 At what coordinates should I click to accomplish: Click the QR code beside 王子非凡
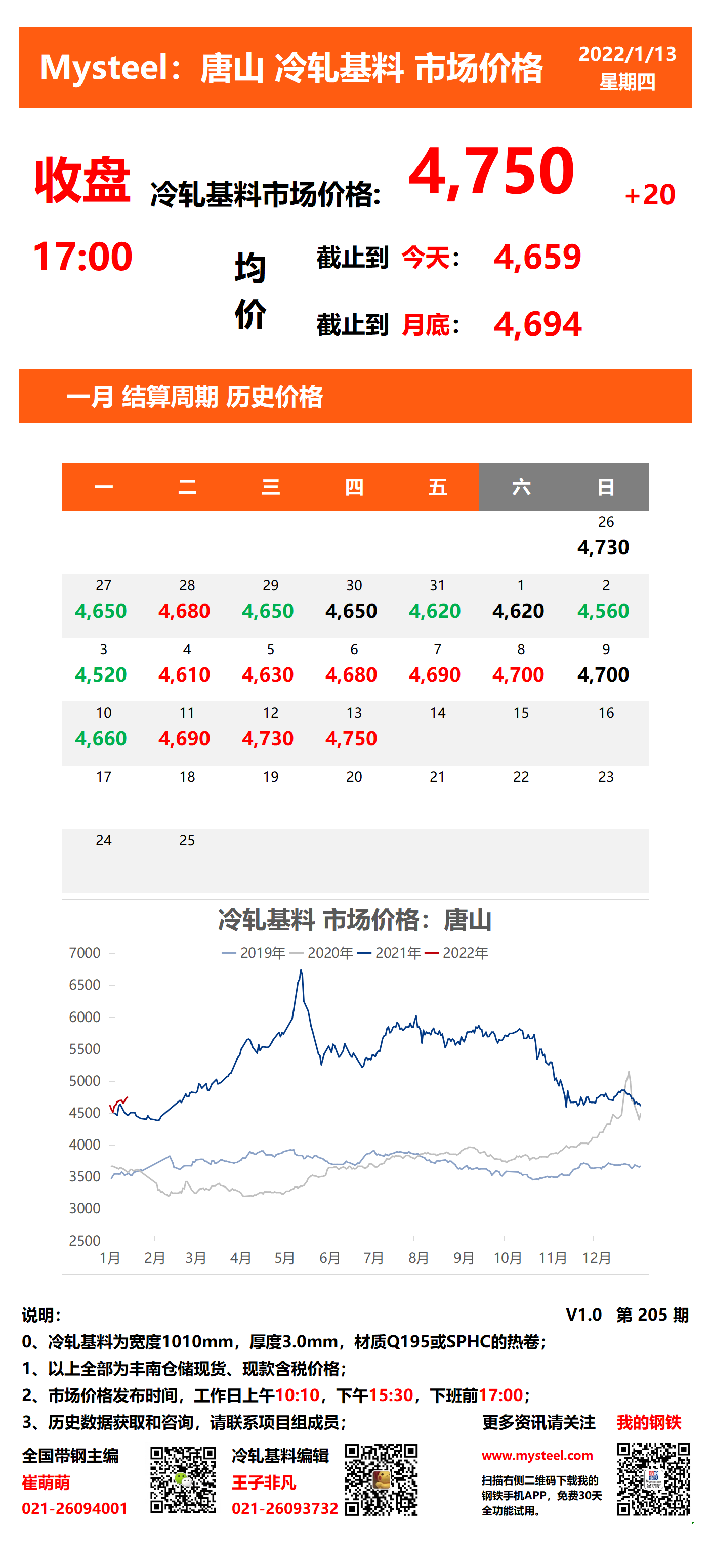[x=381, y=1479]
